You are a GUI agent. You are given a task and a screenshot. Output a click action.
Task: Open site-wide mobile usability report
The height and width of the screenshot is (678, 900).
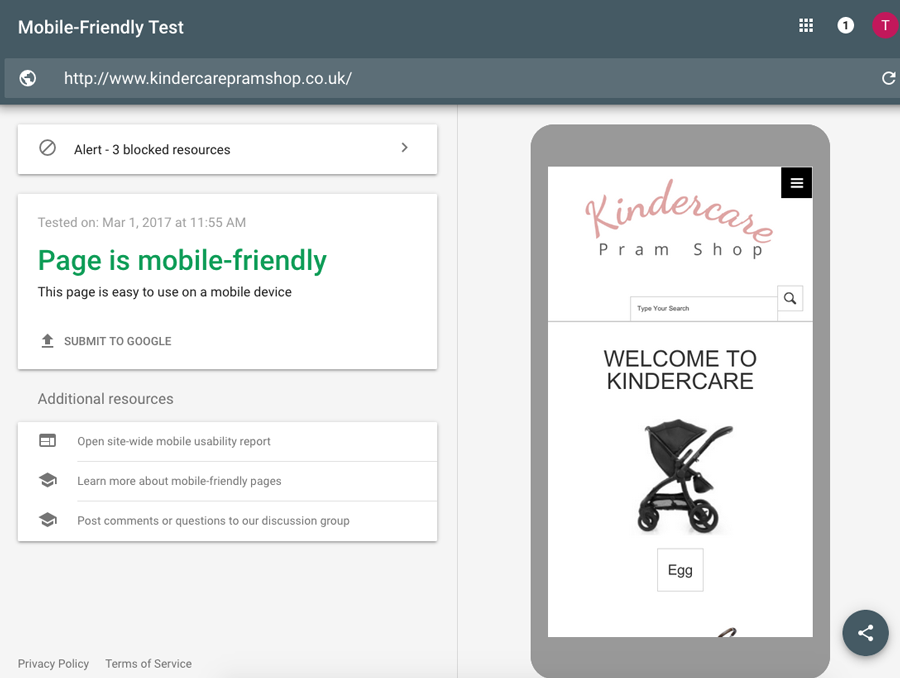point(174,441)
